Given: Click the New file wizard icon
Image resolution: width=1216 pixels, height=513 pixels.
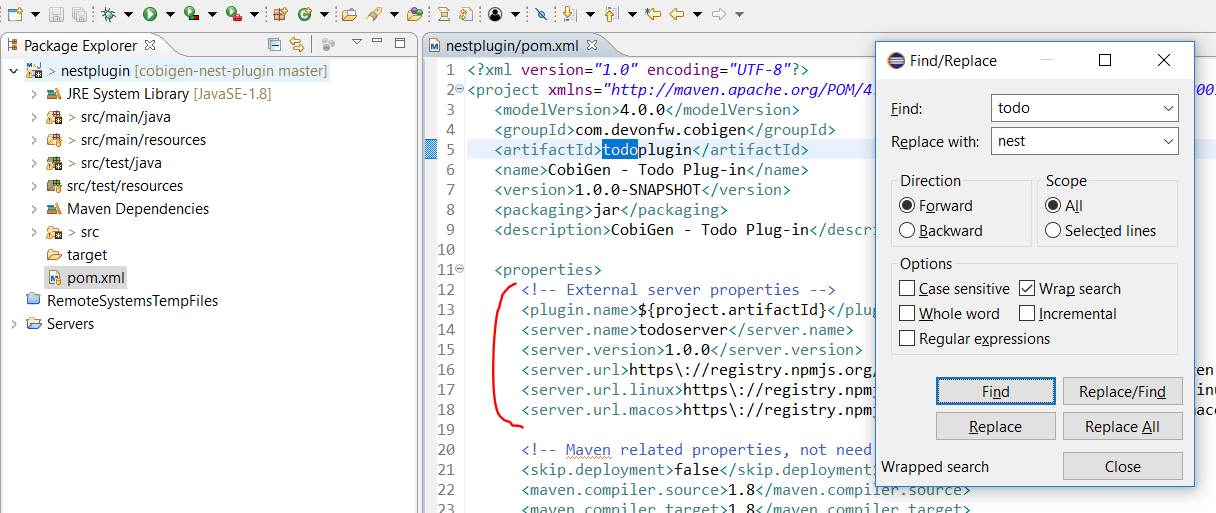Looking at the screenshot, I should tap(15, 14).
